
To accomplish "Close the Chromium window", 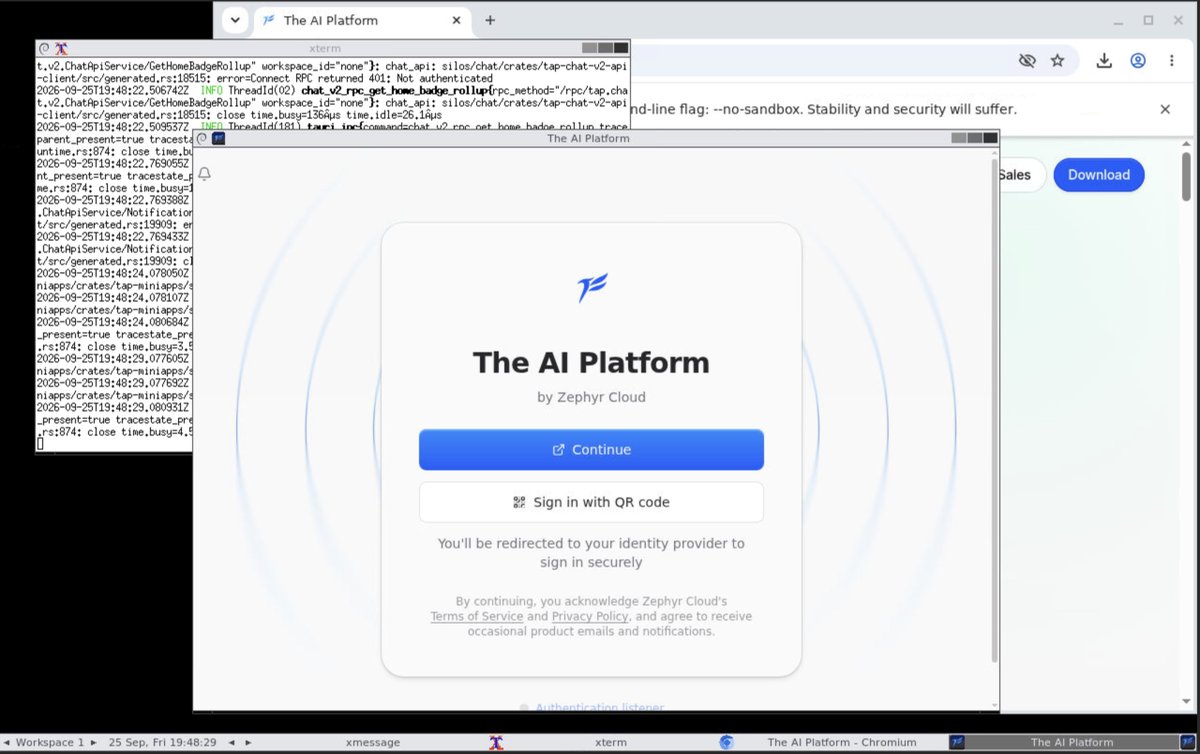I will click(x=1178, y=20).
